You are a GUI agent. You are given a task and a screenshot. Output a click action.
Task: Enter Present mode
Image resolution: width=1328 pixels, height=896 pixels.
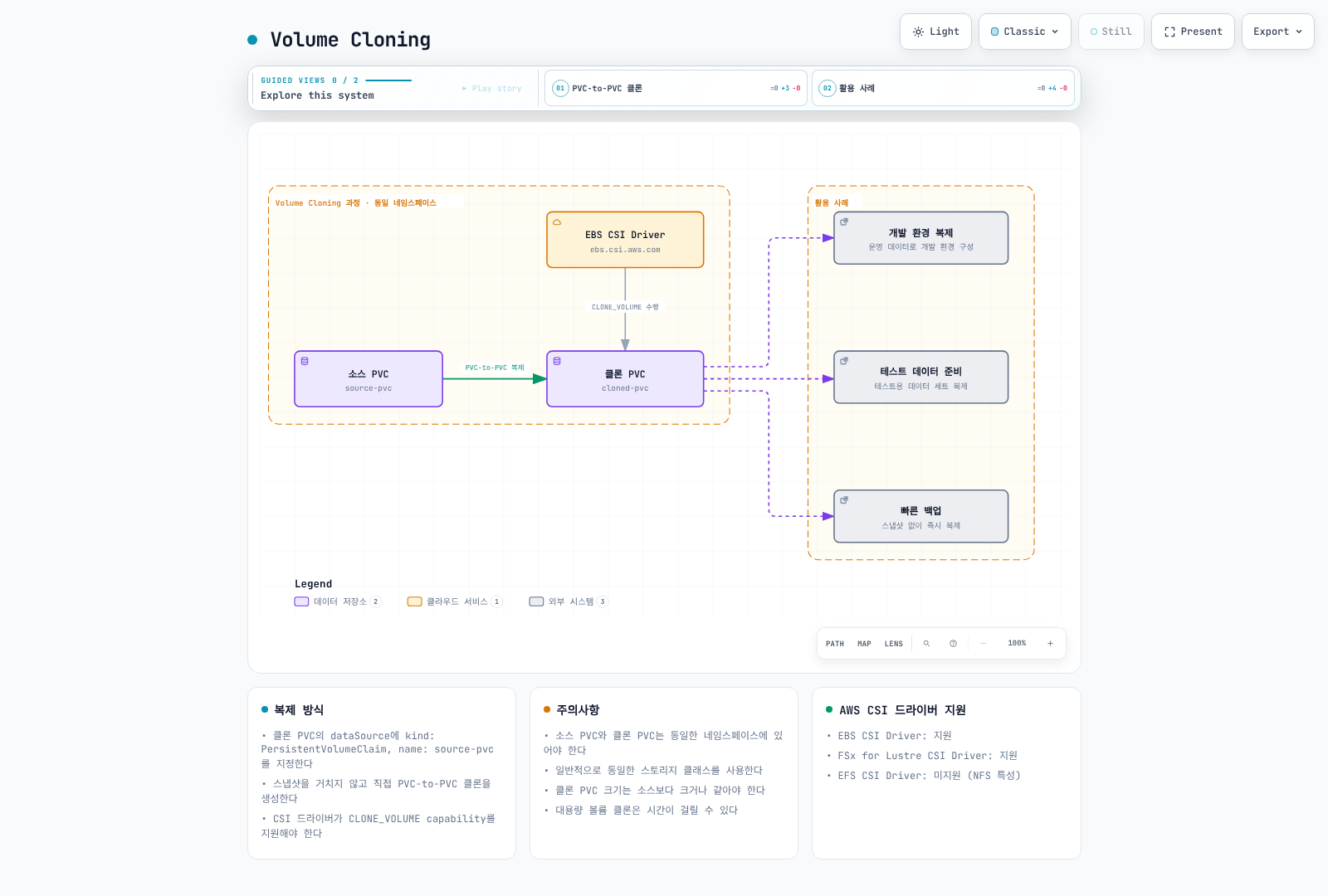pos(1193,32)
